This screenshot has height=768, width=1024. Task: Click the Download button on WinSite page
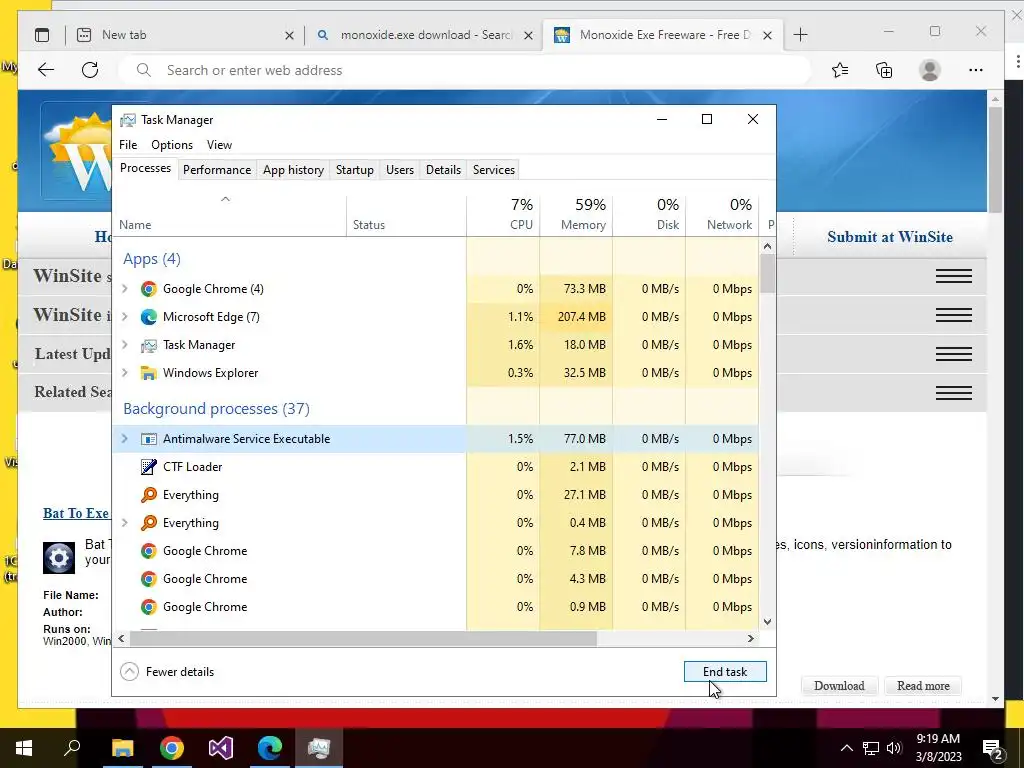[839, 686]
